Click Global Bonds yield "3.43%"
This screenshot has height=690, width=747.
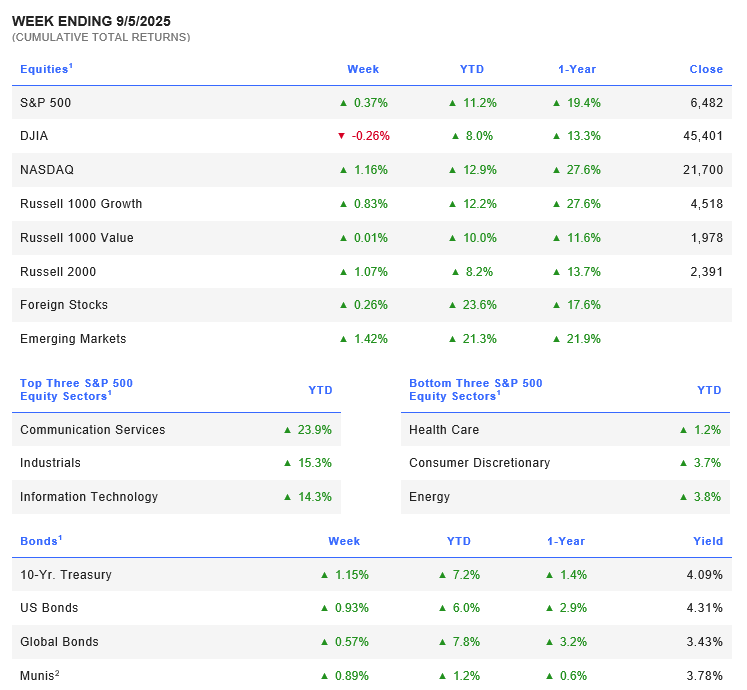tap(705, 642)
